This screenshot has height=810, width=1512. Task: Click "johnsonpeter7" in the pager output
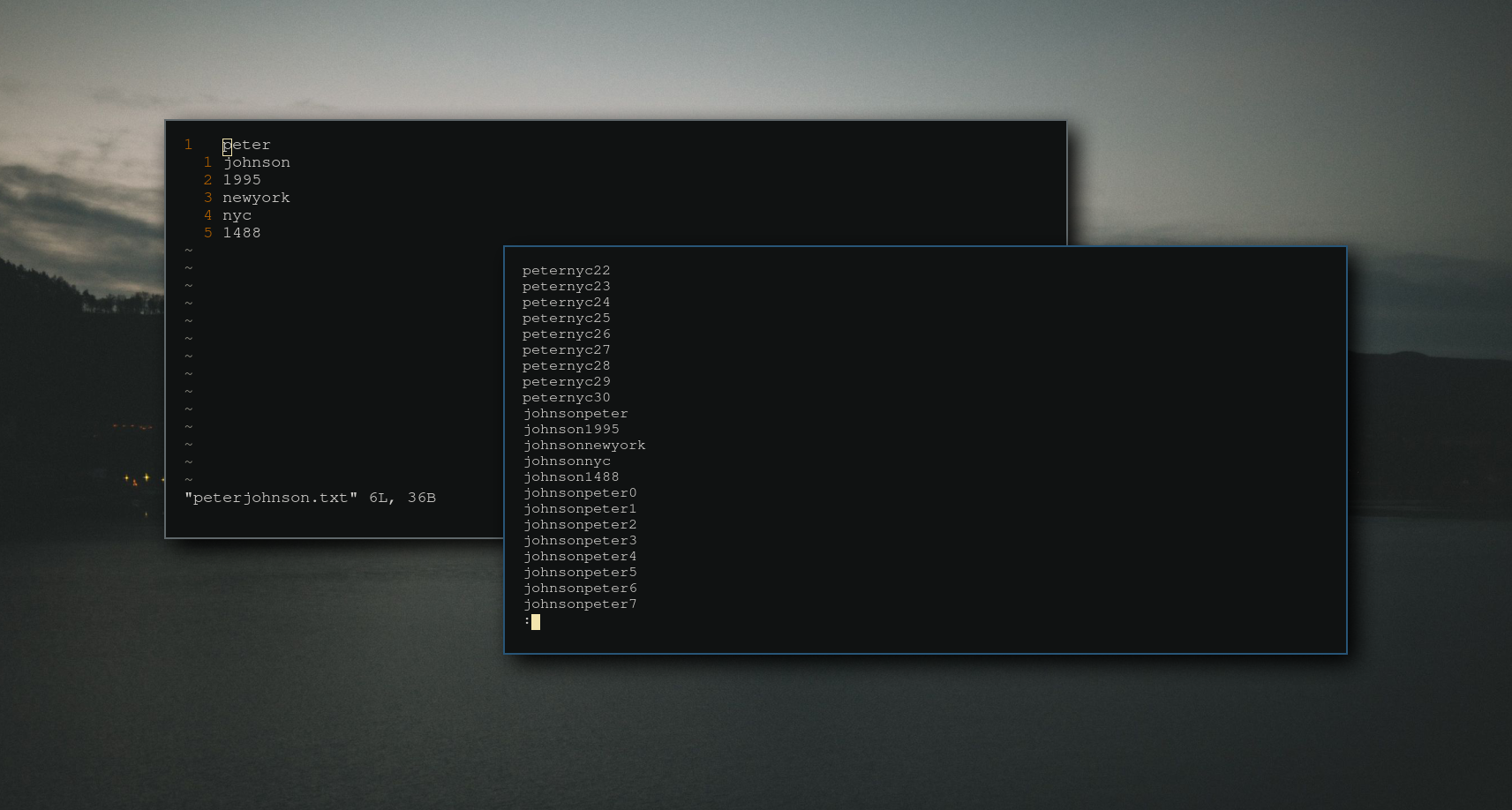(x=580, y=604)
